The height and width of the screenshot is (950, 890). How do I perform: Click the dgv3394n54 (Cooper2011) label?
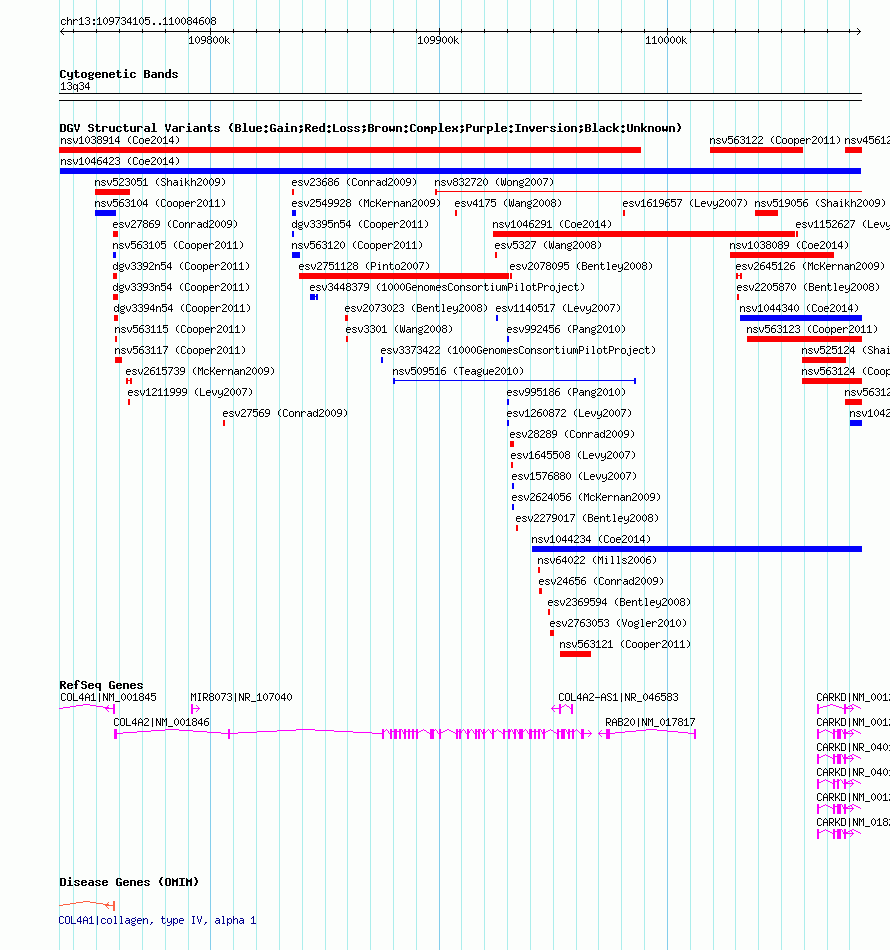(182, 308)
